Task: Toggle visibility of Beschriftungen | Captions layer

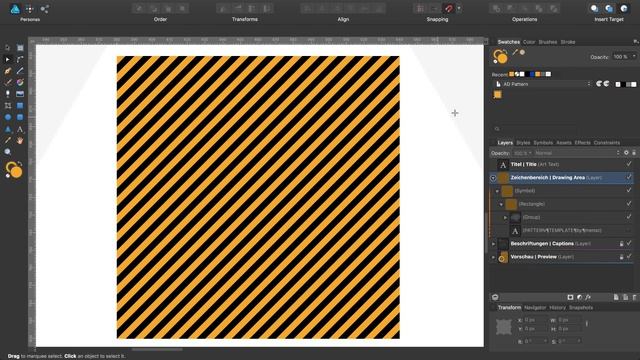Action: pyautogui.click(x=629, y=243)
